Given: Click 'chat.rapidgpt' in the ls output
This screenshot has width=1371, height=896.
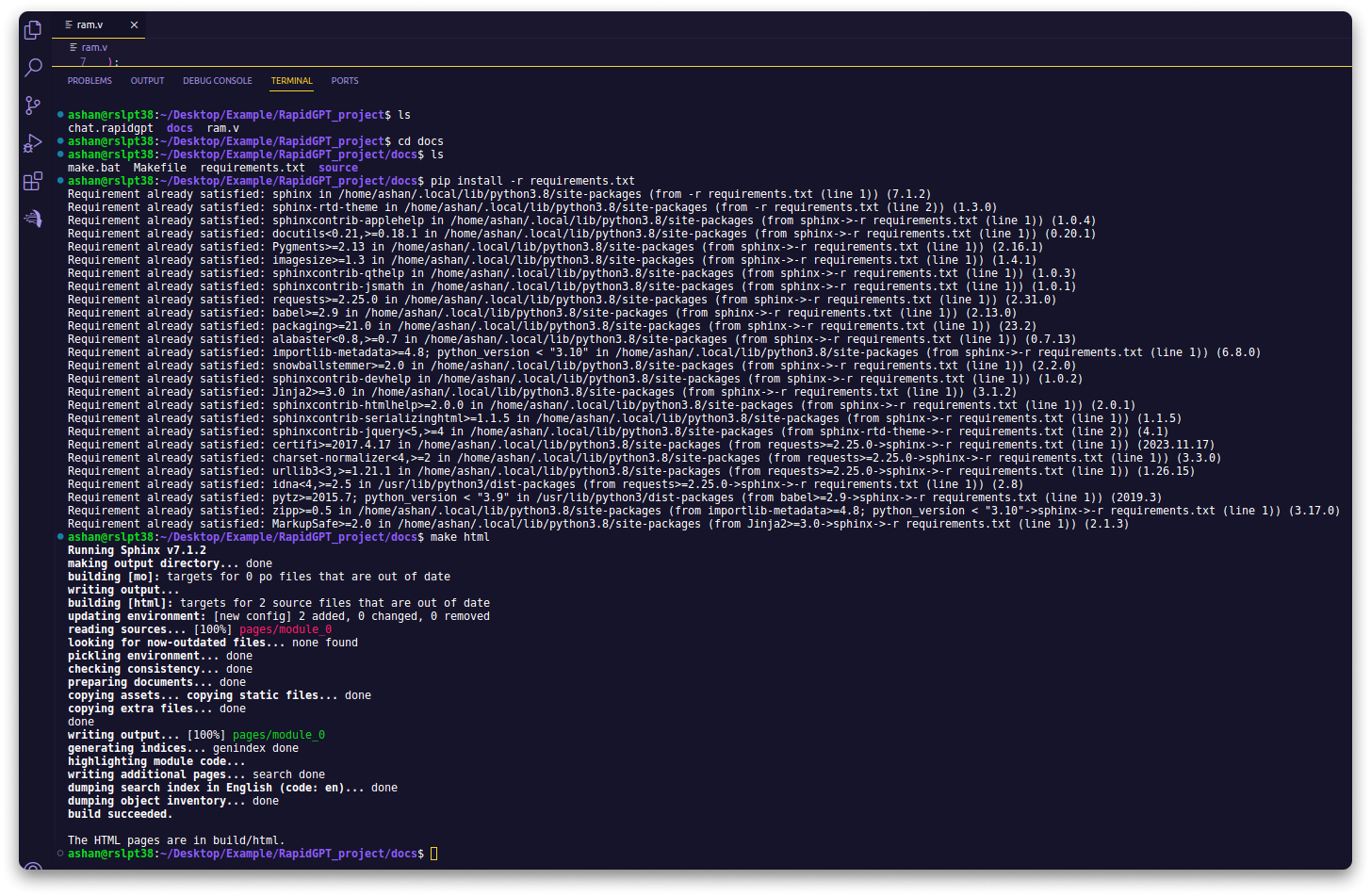Looking at the screenshot, I should [x=110, y=128].
